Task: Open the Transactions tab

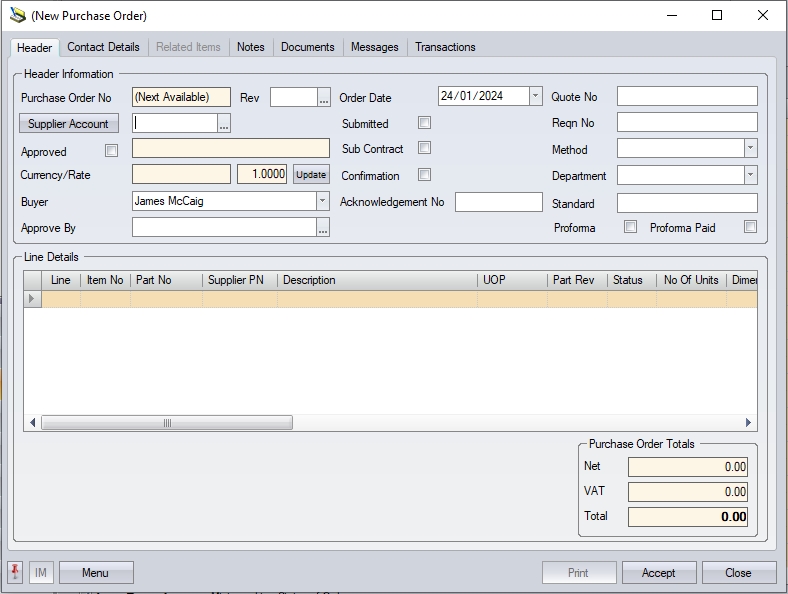Action: click(x=445, y=47)
